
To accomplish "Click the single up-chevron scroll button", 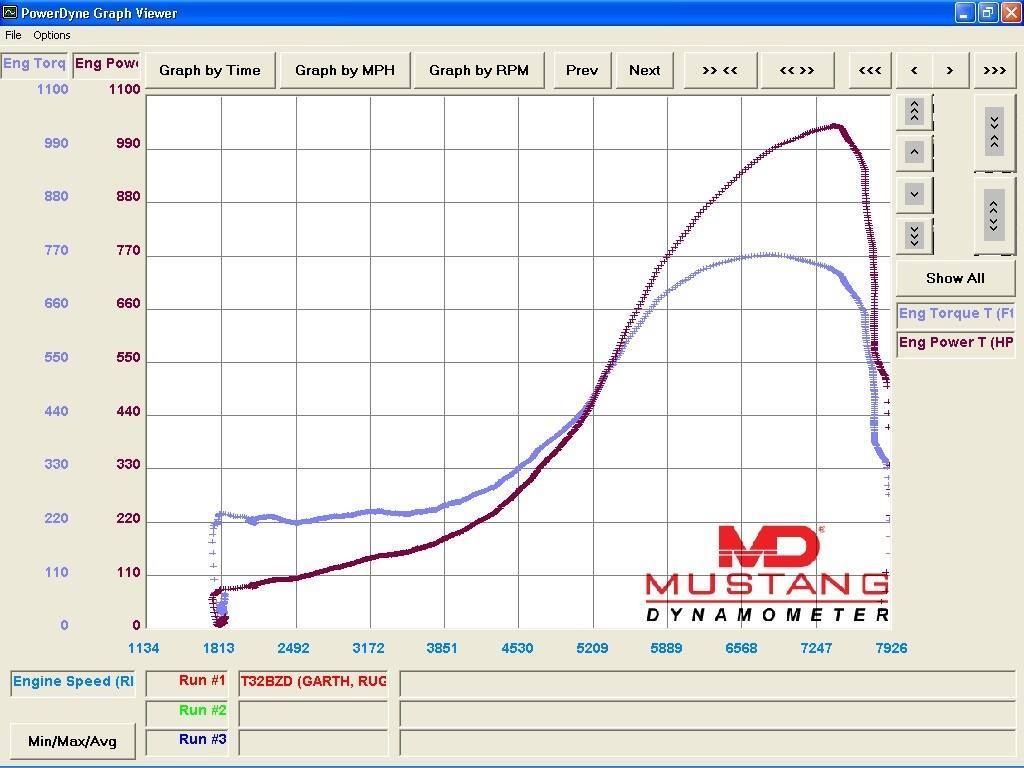I will click(914, 153).
